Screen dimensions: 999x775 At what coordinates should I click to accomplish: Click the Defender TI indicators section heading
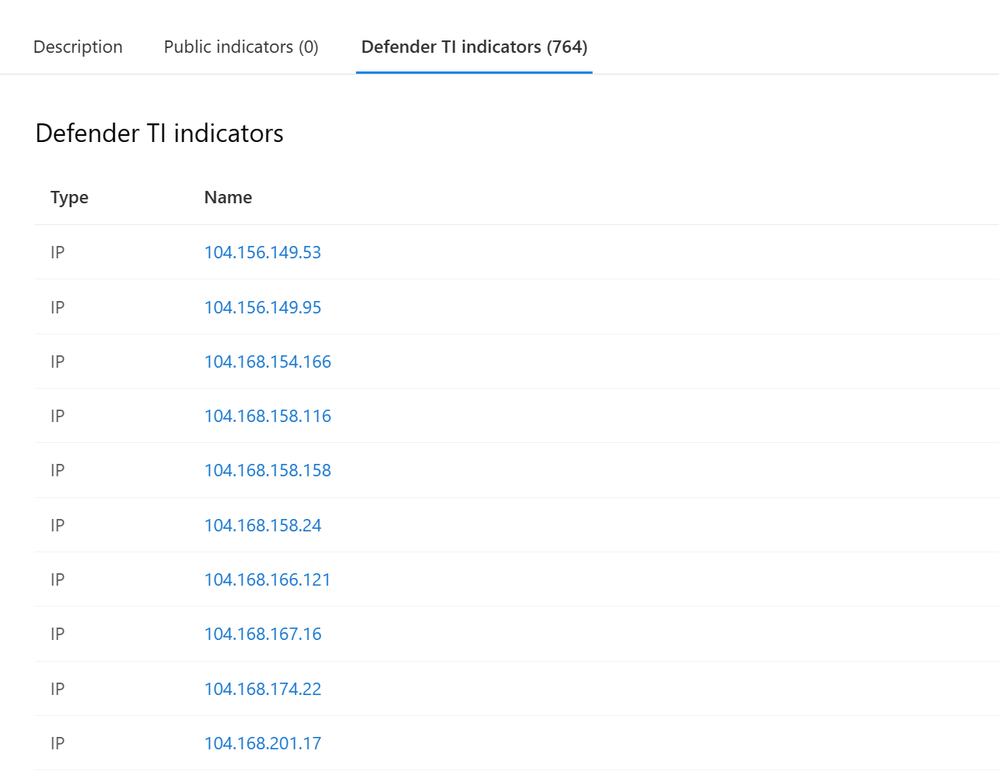click(x=159, y=133)
